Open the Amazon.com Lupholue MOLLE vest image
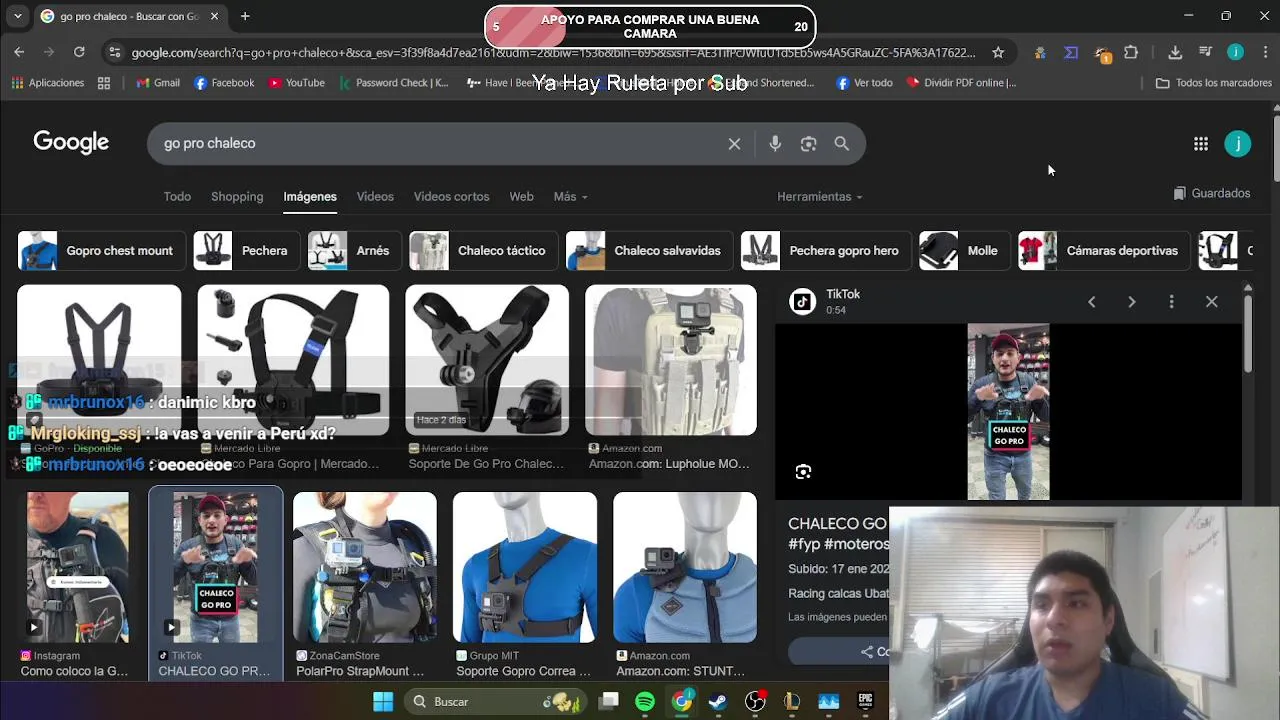Screen dimensions: 1280x720 click(x=671, y=360)
